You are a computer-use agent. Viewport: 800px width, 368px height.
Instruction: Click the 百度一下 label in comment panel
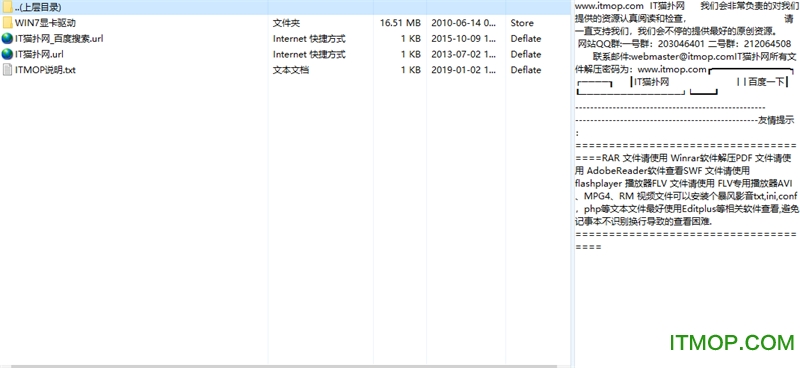click(x=766, y=82)
